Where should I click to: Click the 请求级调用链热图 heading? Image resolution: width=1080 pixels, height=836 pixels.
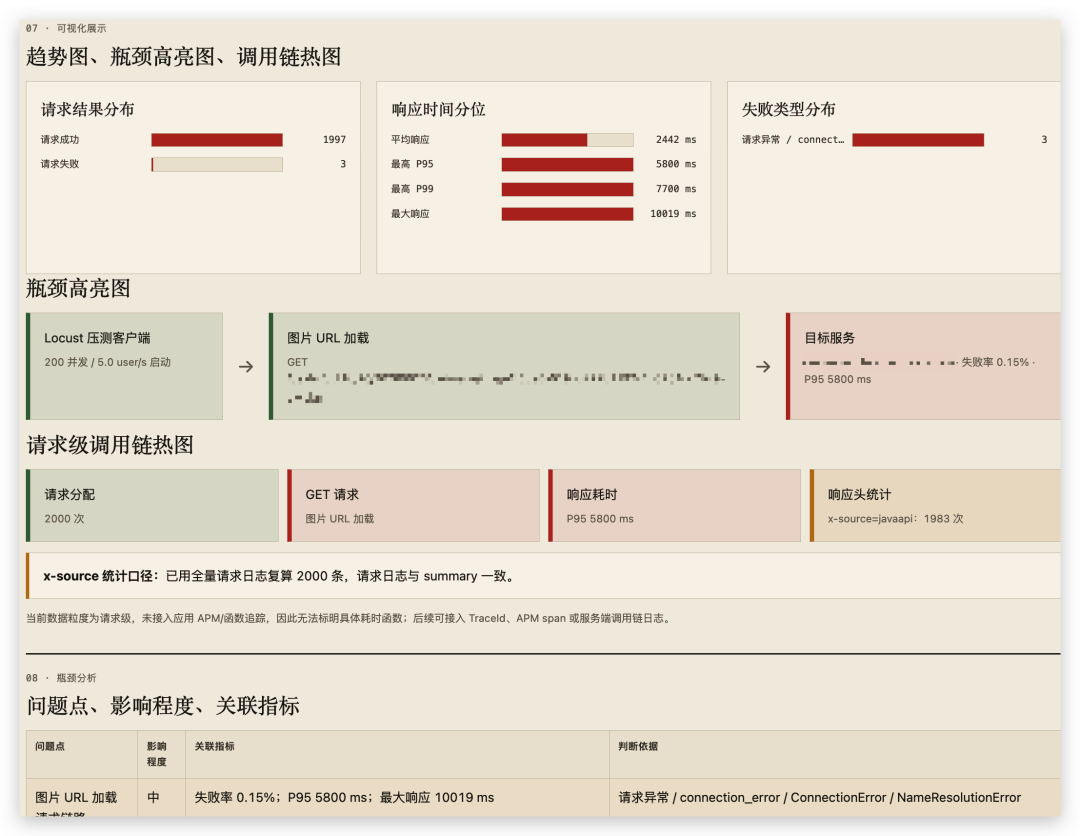click(x=110, y=445)
